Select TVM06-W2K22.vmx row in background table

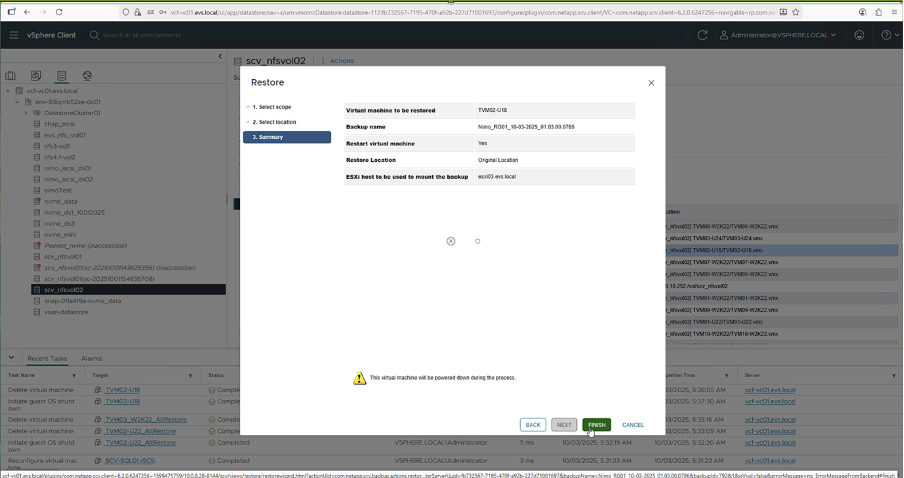point(781,227)
